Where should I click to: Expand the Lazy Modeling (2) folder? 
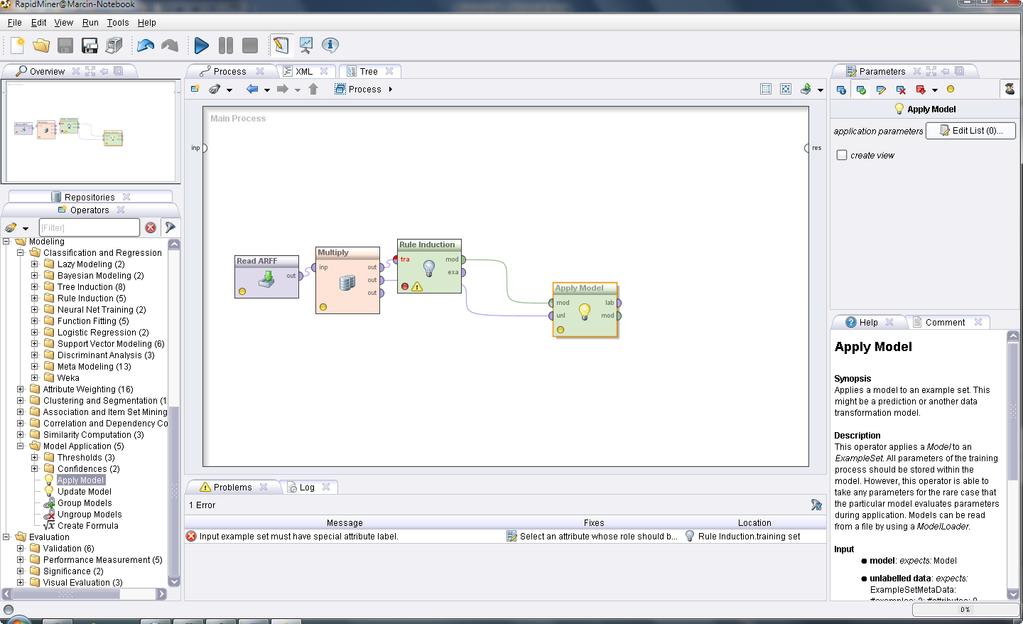(35, 264)
